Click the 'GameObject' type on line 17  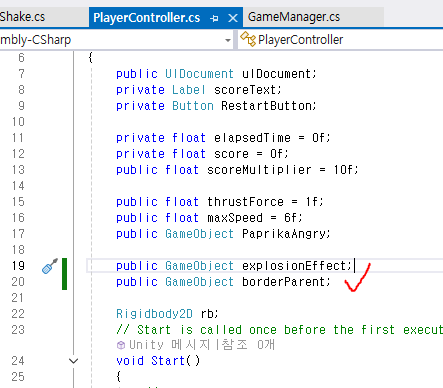pyautogui.click(x=199, y=234)
